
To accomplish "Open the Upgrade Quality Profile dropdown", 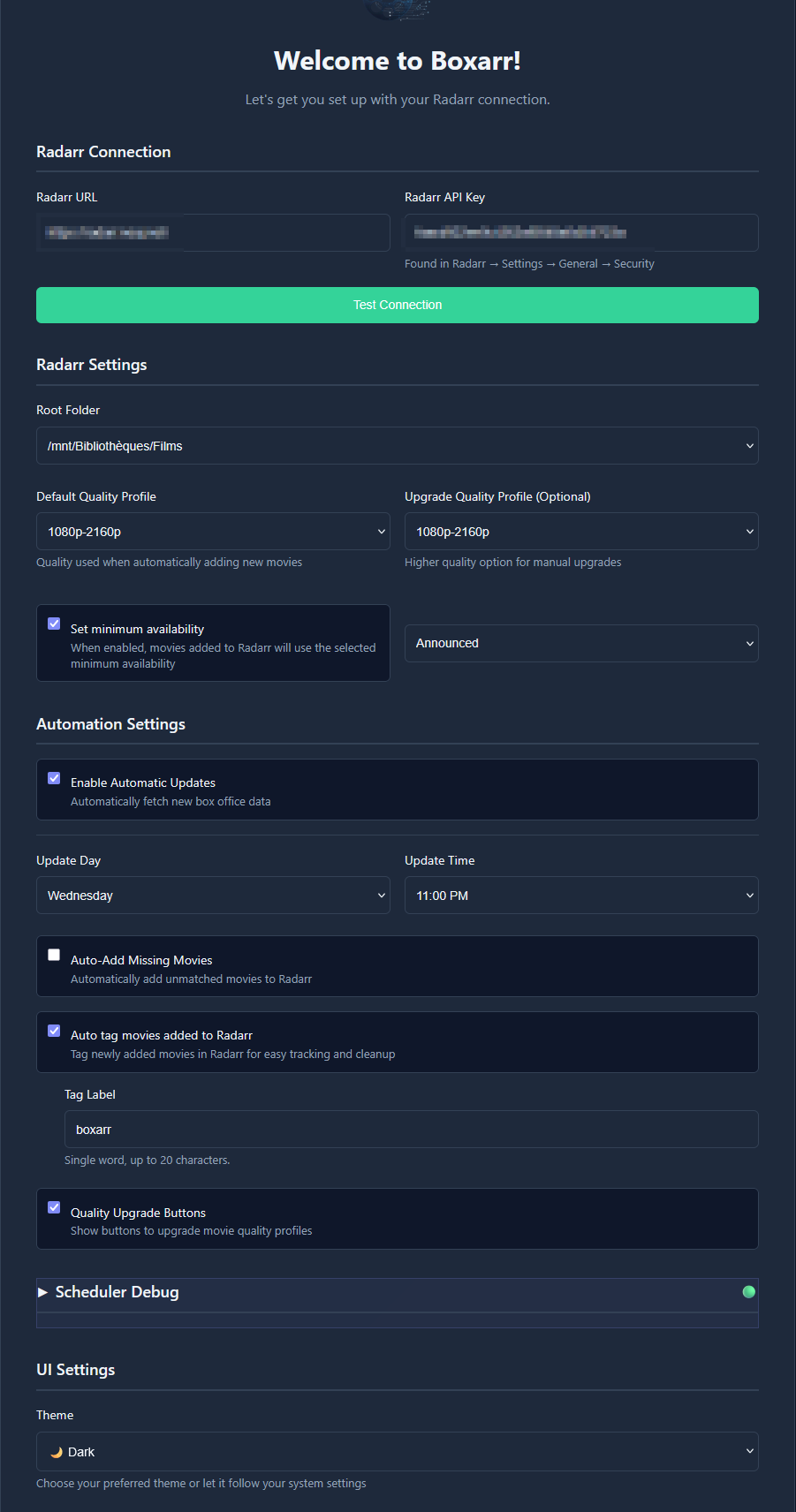I will click(x=581, y=532).
